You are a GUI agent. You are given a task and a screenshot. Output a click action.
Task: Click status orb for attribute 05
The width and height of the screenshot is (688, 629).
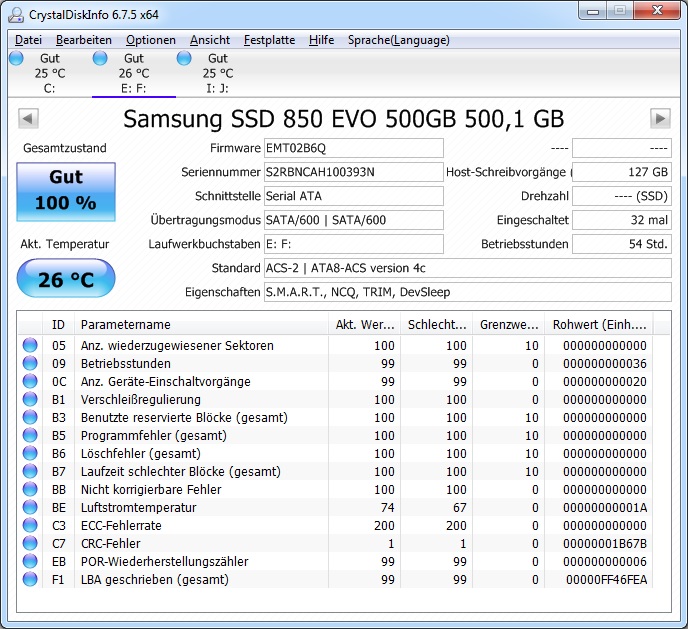(30, 345)
